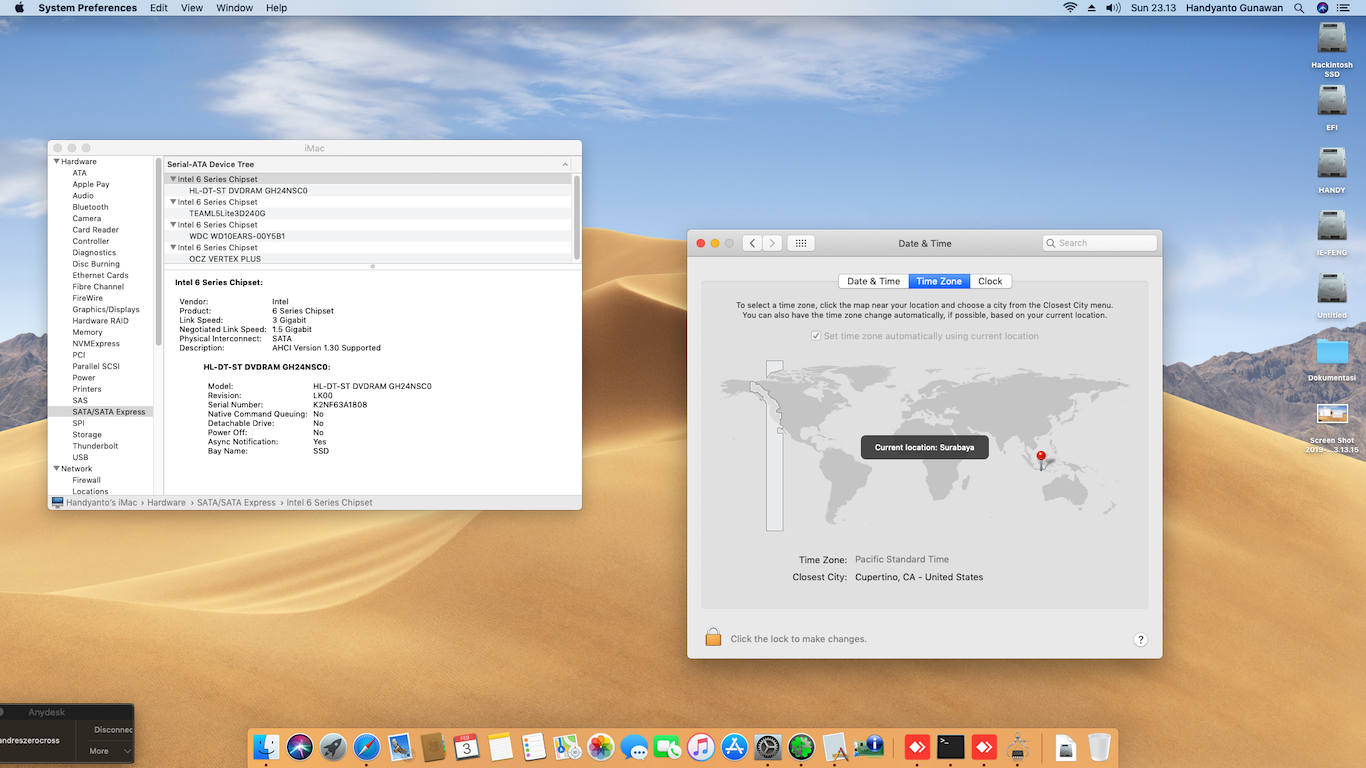The width and height of the screenshot is (1366, 768).
Task: Select the Dokumentasi folder on desktop
Action: point(1332,360)
